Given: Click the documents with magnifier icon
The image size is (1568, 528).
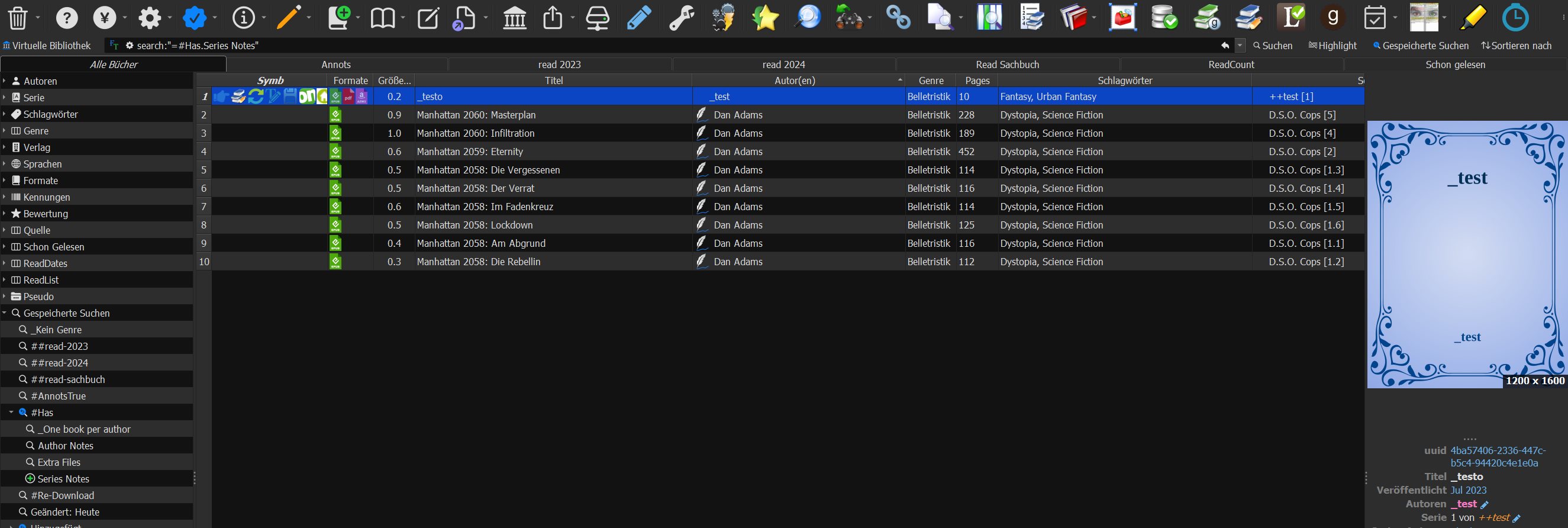Looking at the screenshot, I should pos(940,18).
